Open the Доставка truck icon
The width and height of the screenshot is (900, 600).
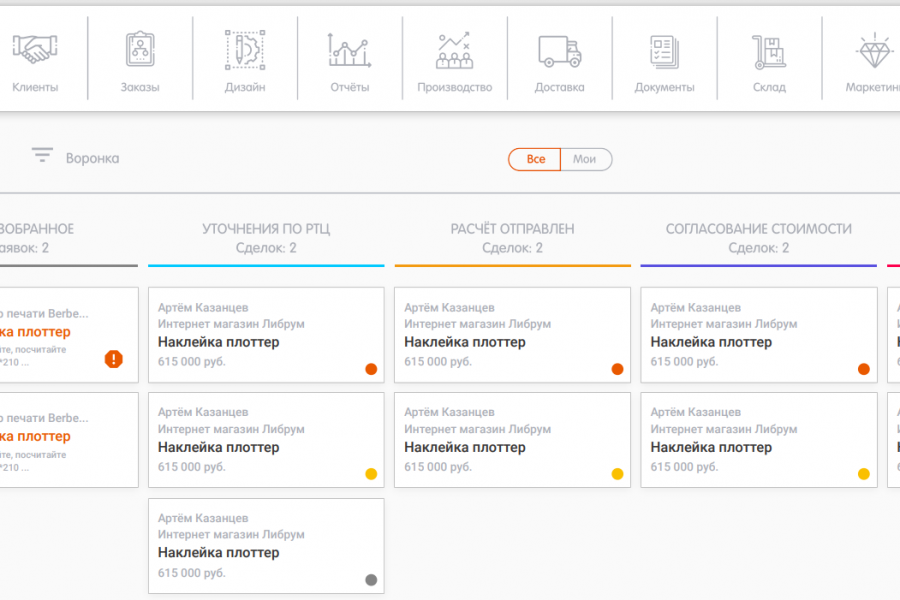[559, 50]
